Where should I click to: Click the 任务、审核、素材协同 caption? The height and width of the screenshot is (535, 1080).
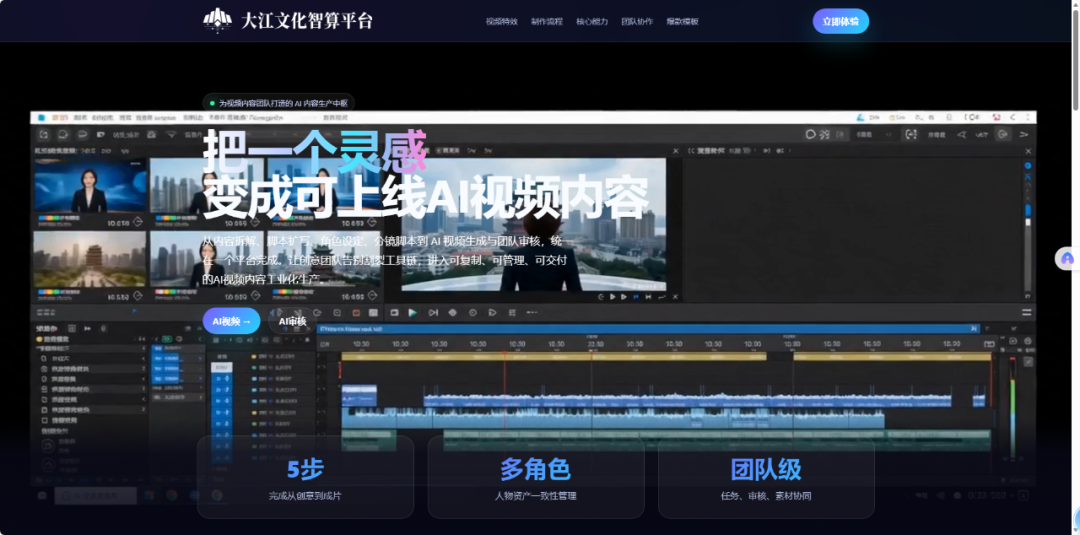click(766, 496)
